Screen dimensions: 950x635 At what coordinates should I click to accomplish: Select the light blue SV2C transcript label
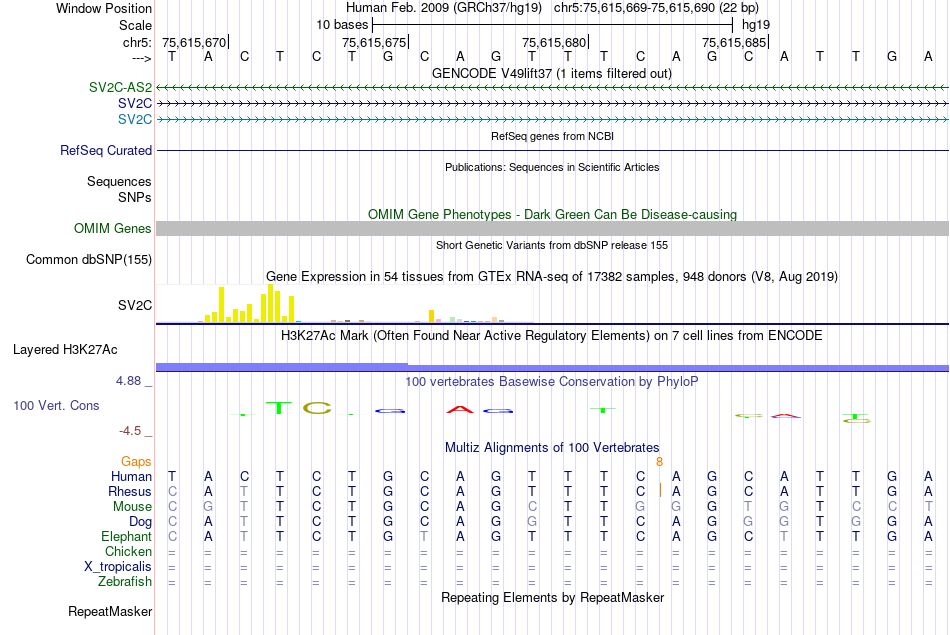[x=135, y=119]
